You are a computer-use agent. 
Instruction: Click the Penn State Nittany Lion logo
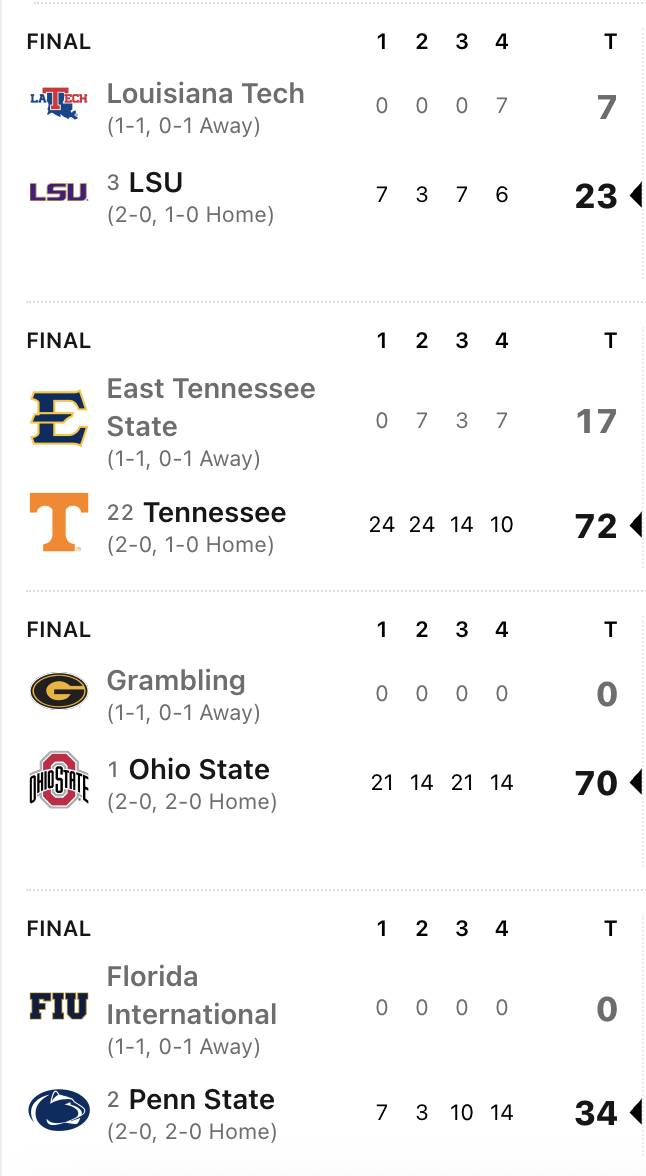point(58,1110)
